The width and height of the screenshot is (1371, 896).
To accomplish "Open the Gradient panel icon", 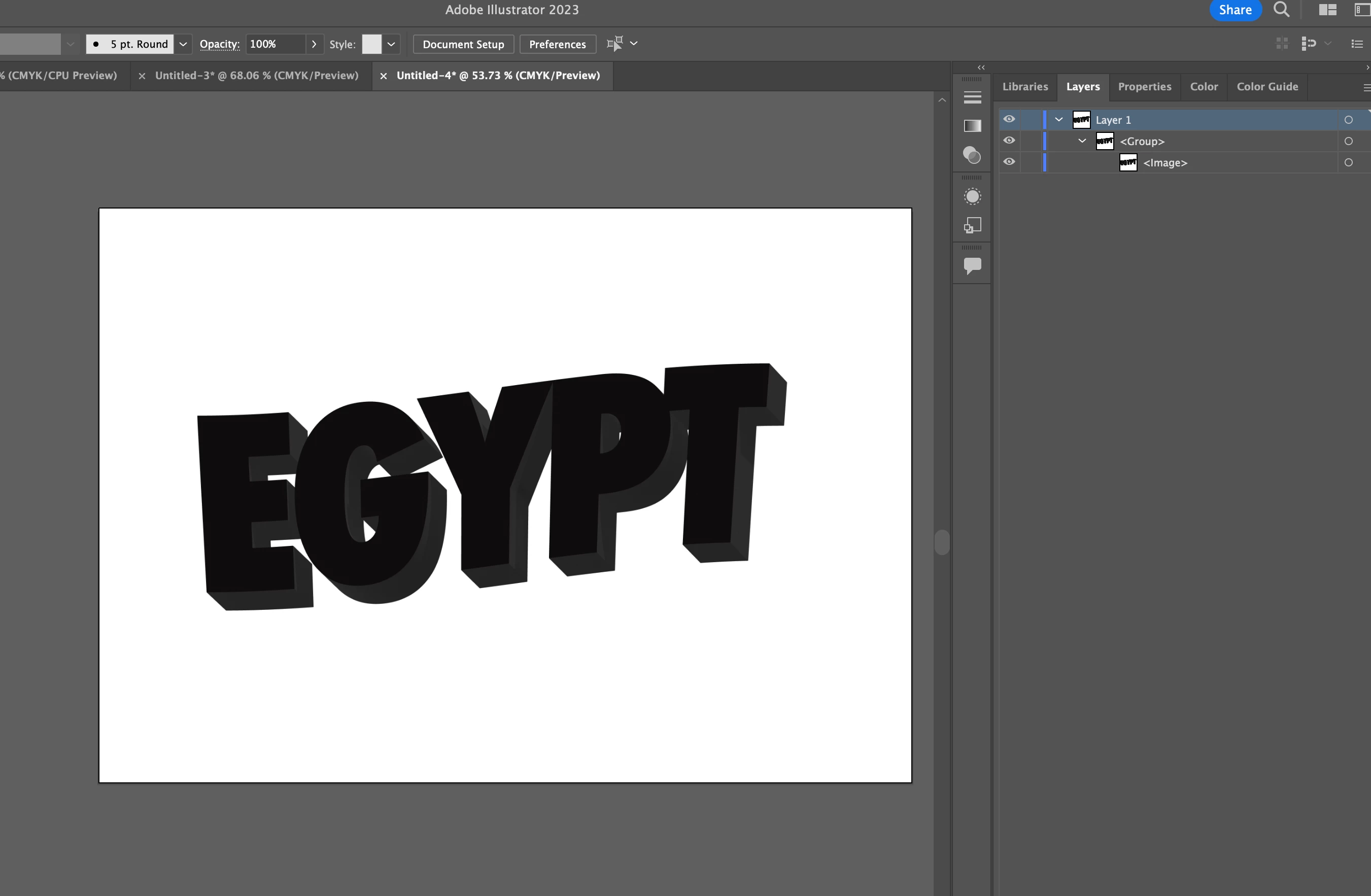I will [x=972, y=125].
